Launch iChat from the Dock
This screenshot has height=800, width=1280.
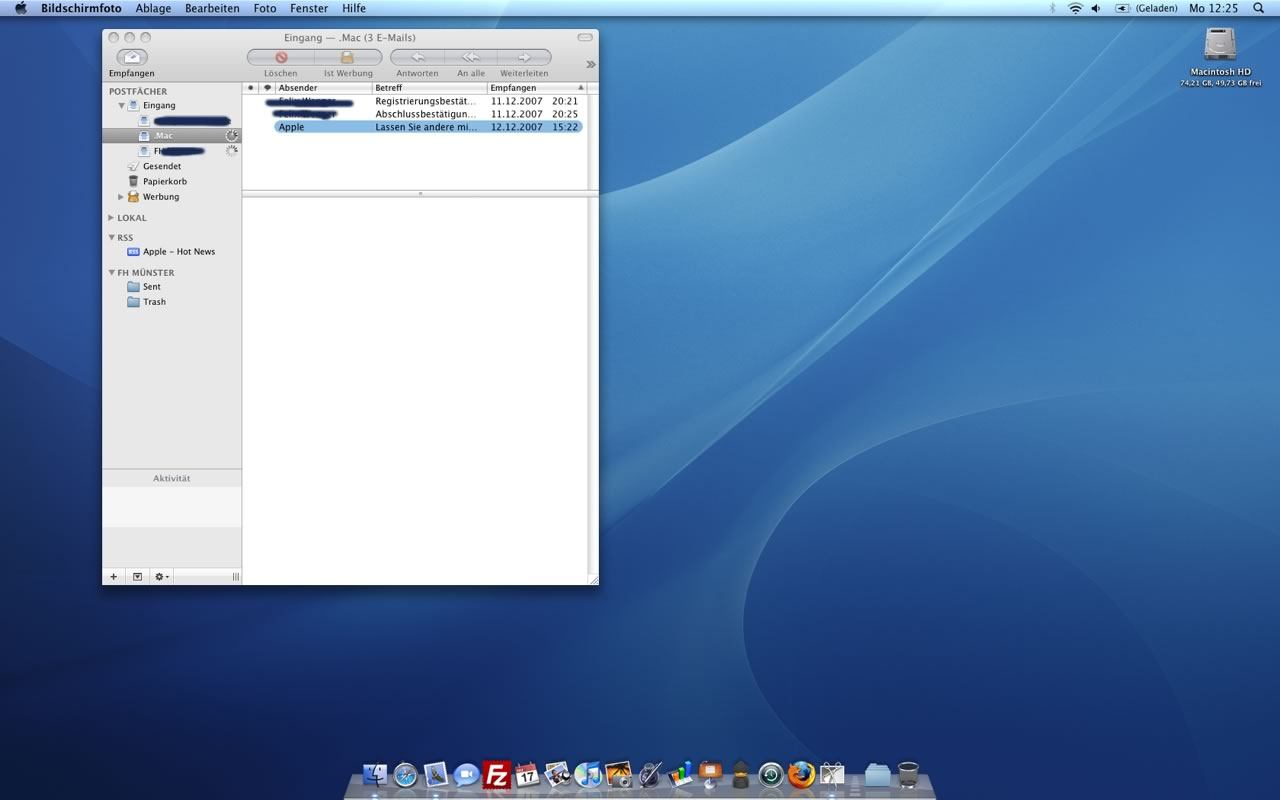pos(466,774)
